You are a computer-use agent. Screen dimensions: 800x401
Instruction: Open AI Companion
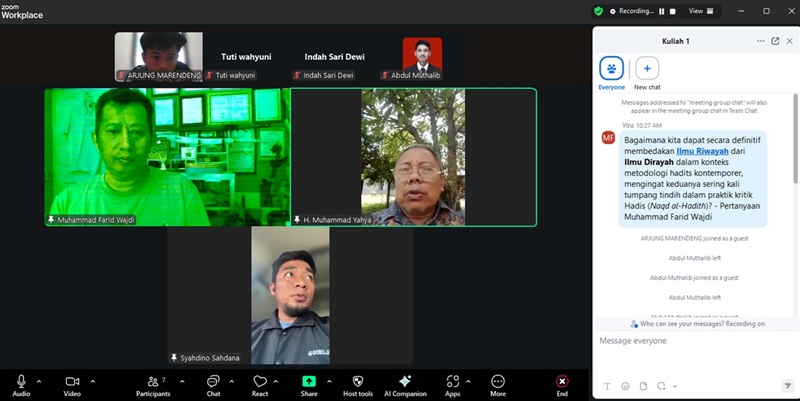coord(405,386)
